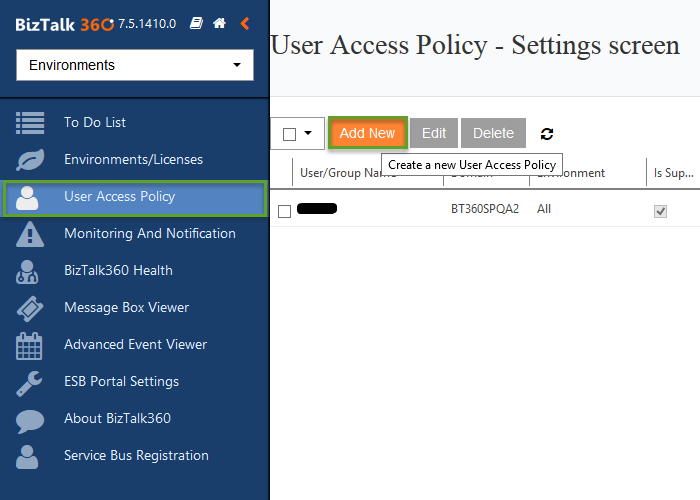Click the Message Box Viewer icon
This screenshot has width=700, height=500.
click(30, 308)
